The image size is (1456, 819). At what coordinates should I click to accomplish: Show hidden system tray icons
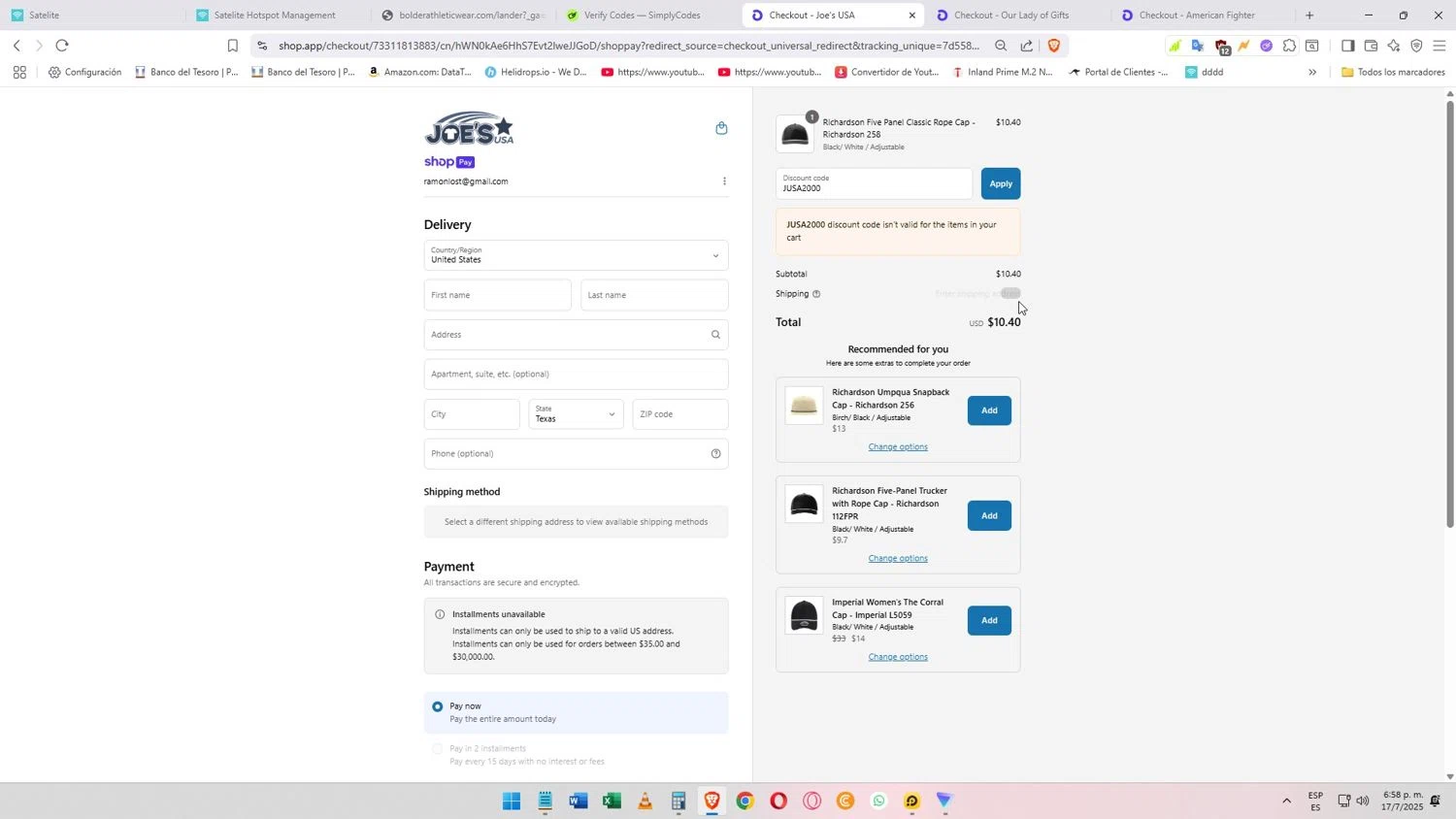pyautogui.click(x=1286, y=801)
